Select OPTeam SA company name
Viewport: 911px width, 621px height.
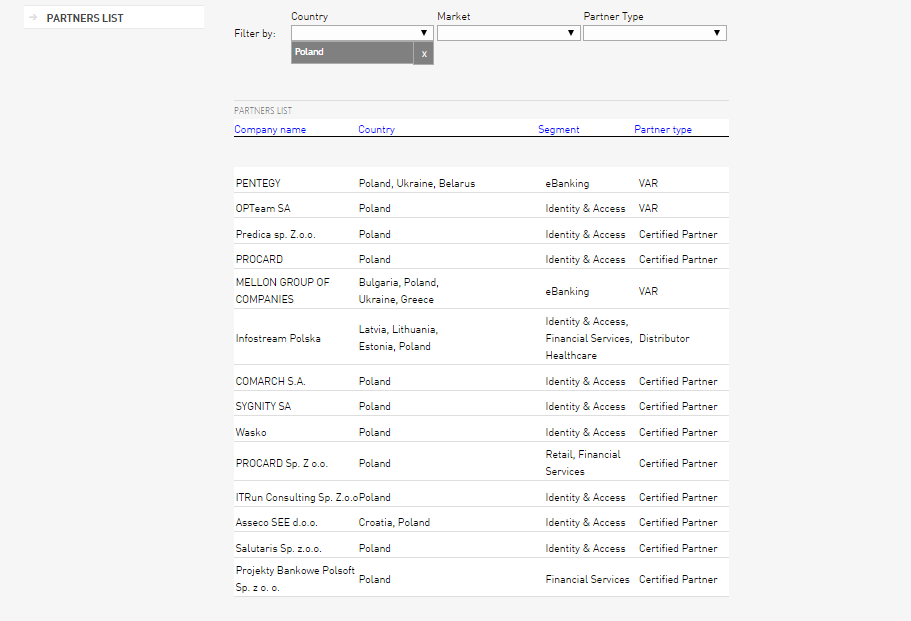click(263, 208)
